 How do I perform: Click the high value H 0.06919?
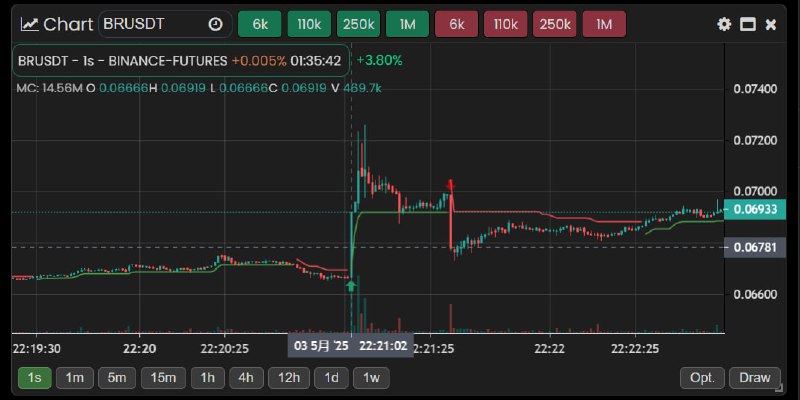tap(178, 88)
